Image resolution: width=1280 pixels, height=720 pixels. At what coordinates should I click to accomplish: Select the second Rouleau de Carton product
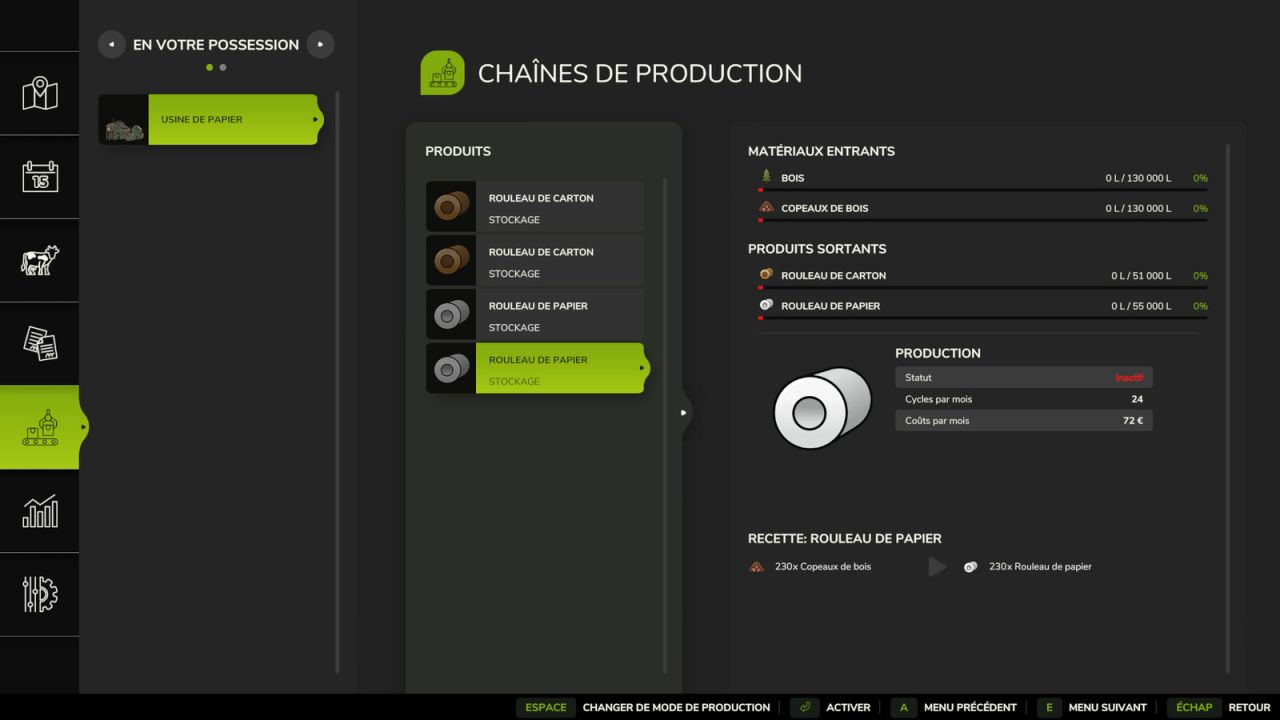tap(535, 261)
